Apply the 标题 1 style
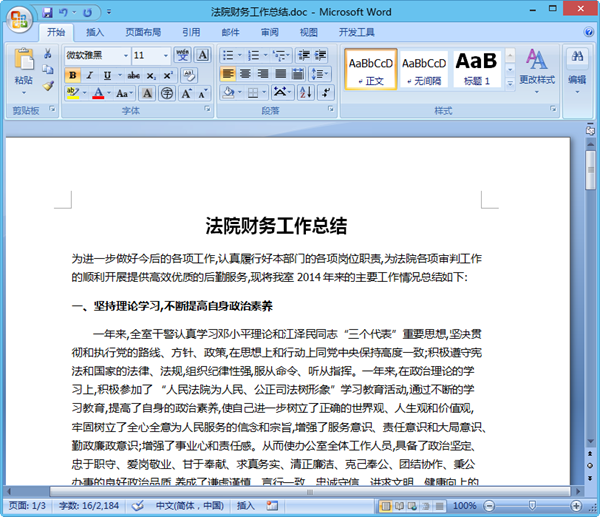This screenshot has height=517, width=600. pos(476,69)
